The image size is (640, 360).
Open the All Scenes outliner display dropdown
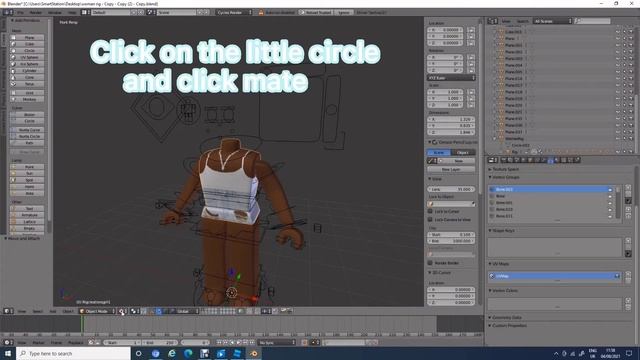point(553,21)
